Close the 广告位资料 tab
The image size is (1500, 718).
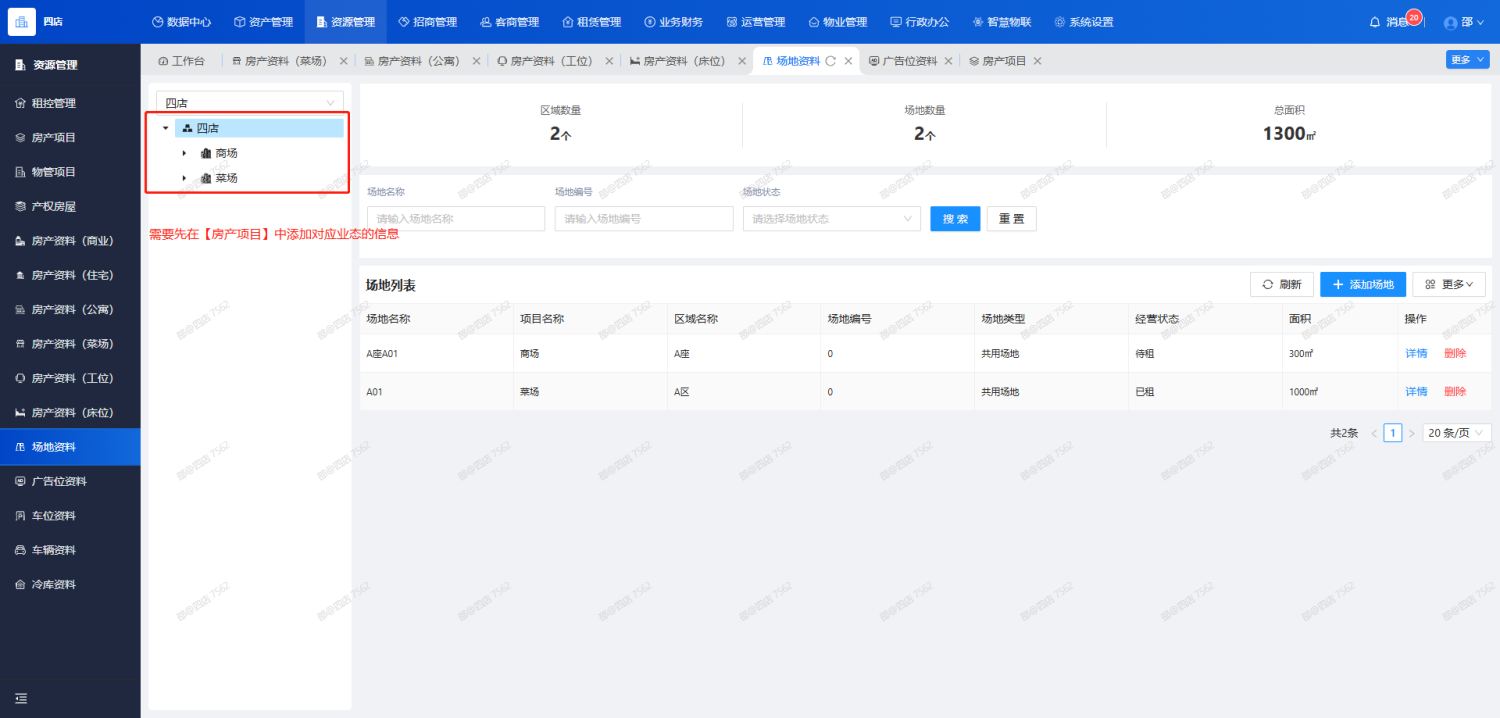[x=948, y=61]
